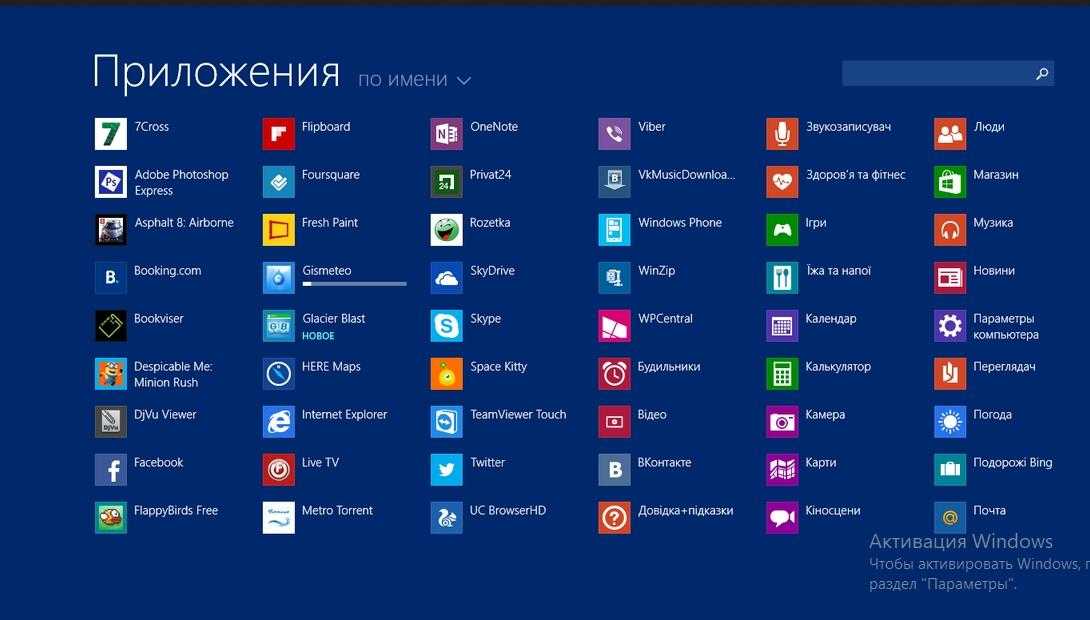Open the 7Cross app icon
The height and width of the screenshot is (620, 1090).
coord(111,133)
